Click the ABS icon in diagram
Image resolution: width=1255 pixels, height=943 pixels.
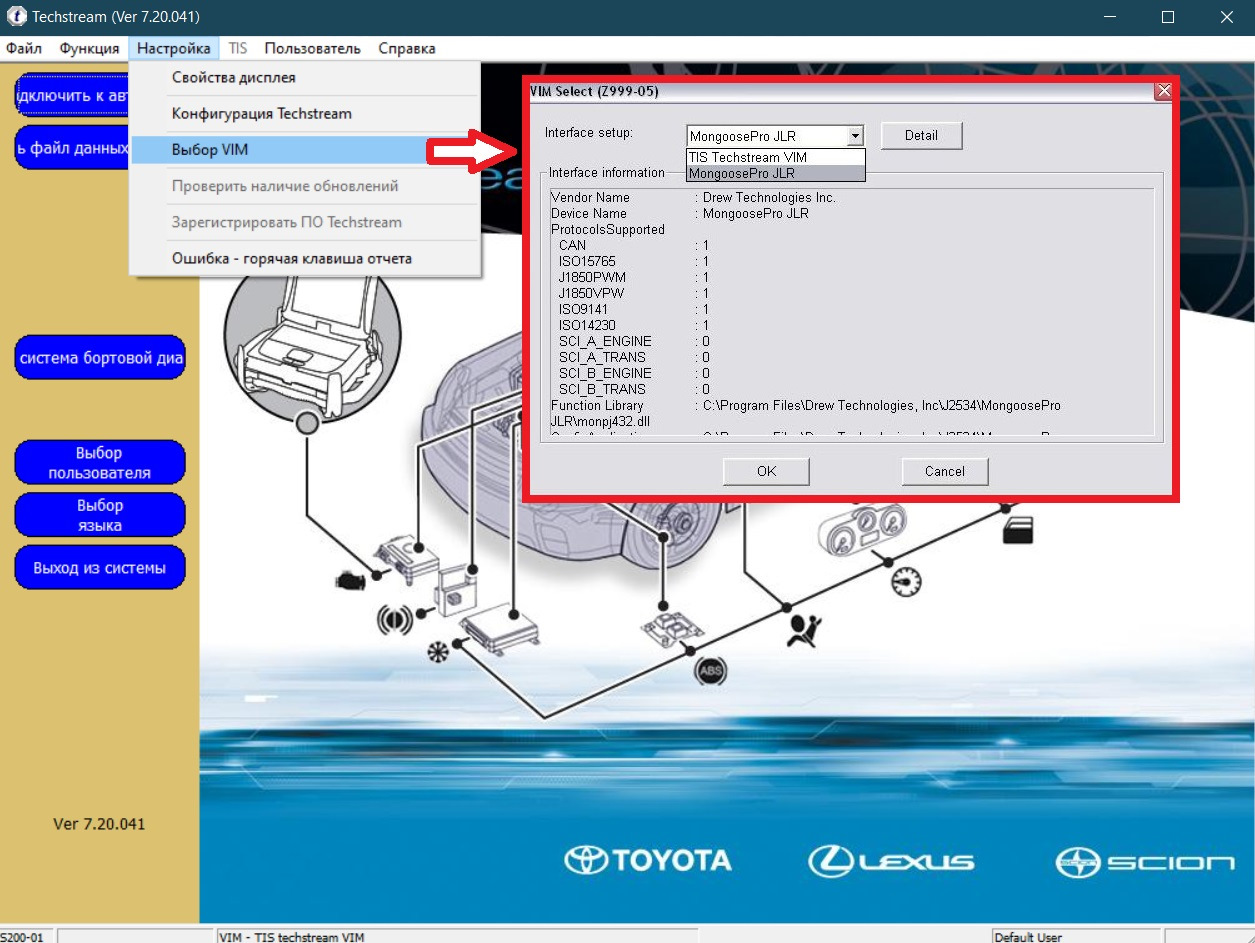coord(711,669)
